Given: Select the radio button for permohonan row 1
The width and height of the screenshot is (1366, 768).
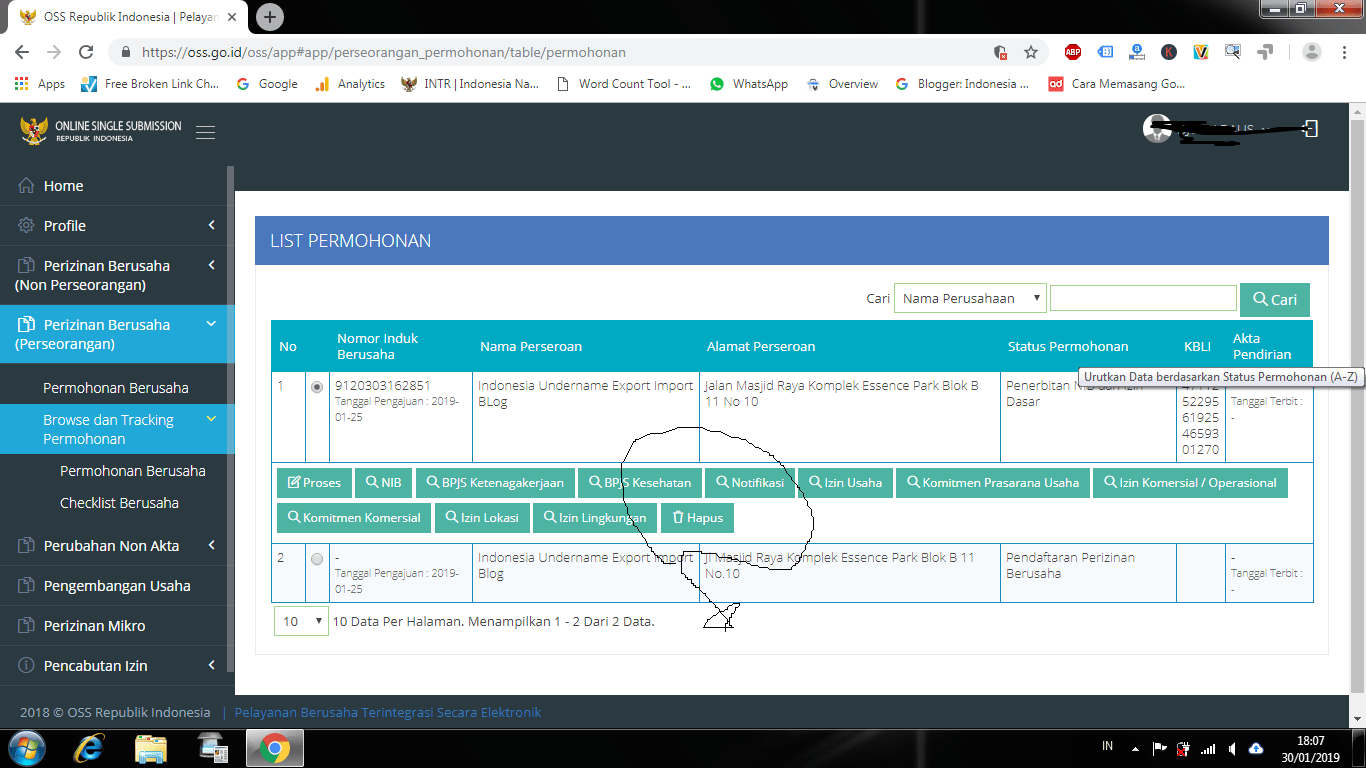Looking at the screenshot, I should point(316,386).
